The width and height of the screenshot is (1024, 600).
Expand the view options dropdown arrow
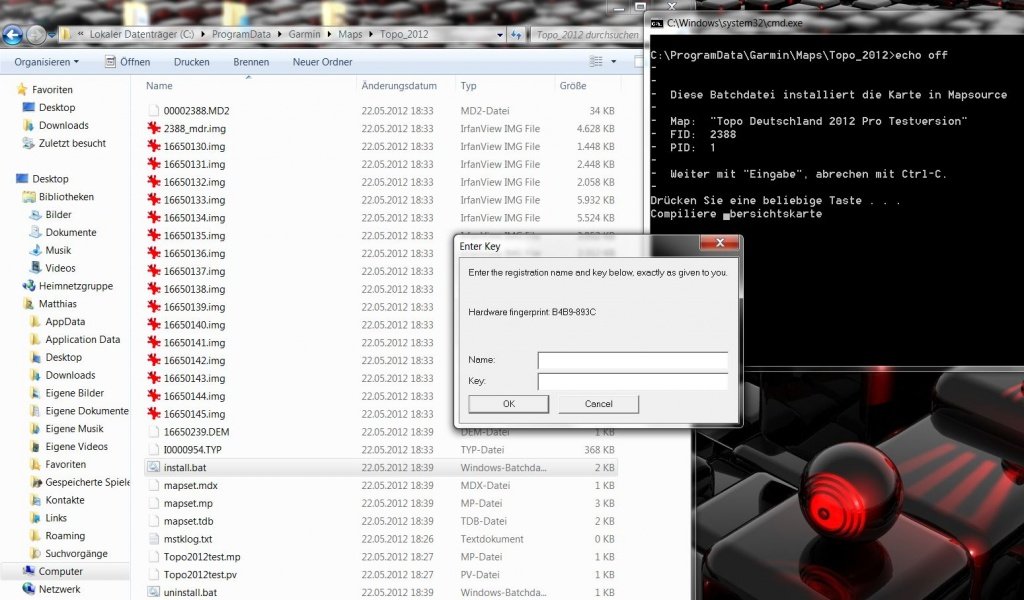(613, 61)
